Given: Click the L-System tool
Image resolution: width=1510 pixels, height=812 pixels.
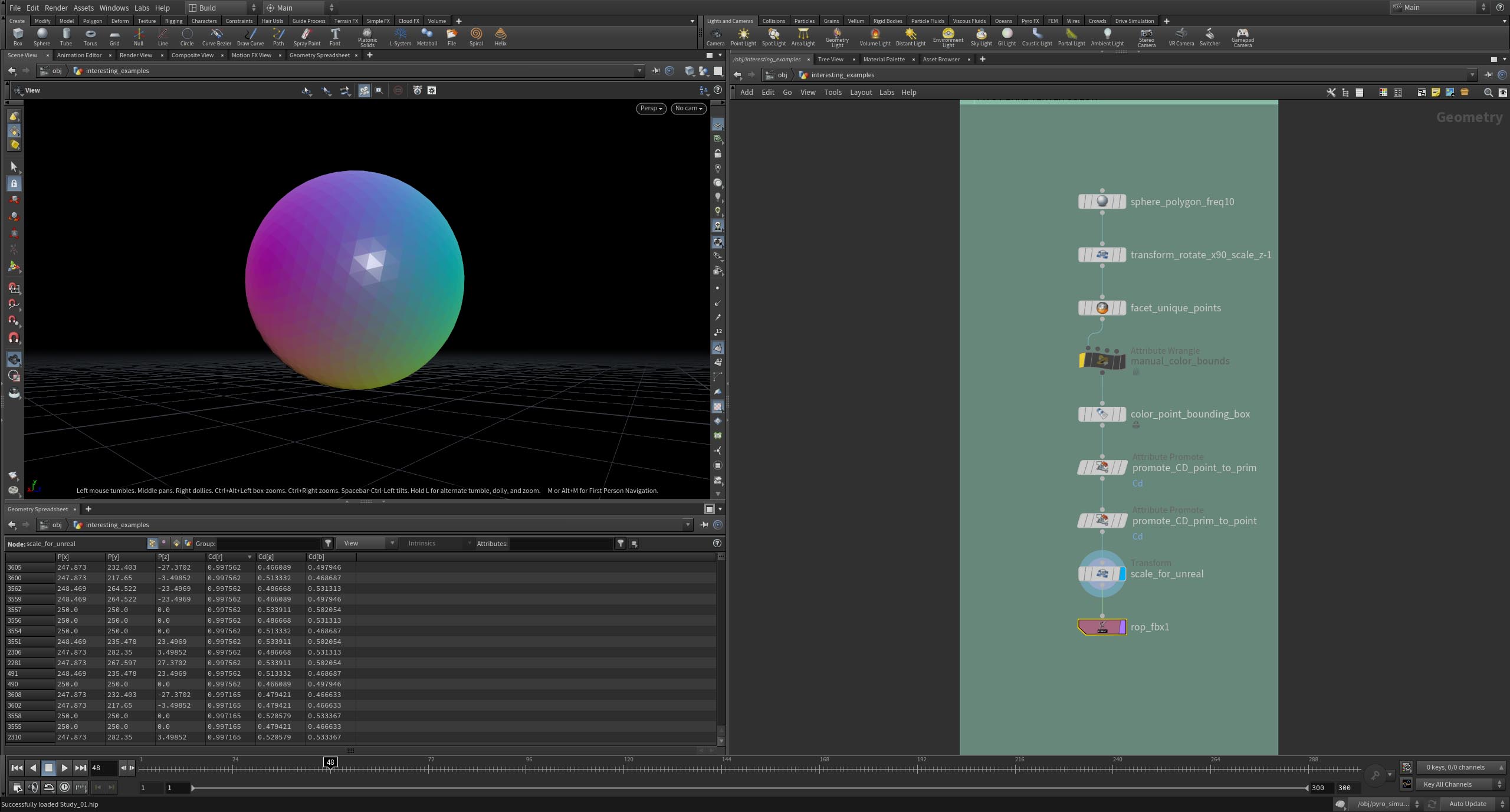Looking at the screenshot, I should [x=401, y=37].
